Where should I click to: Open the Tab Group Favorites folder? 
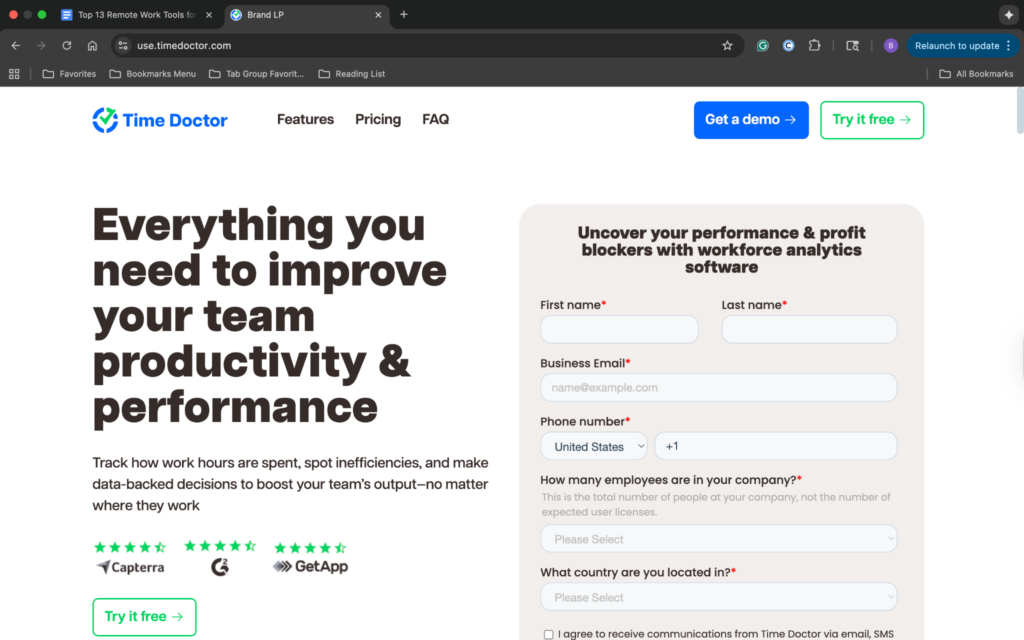[x=257, y=74]
